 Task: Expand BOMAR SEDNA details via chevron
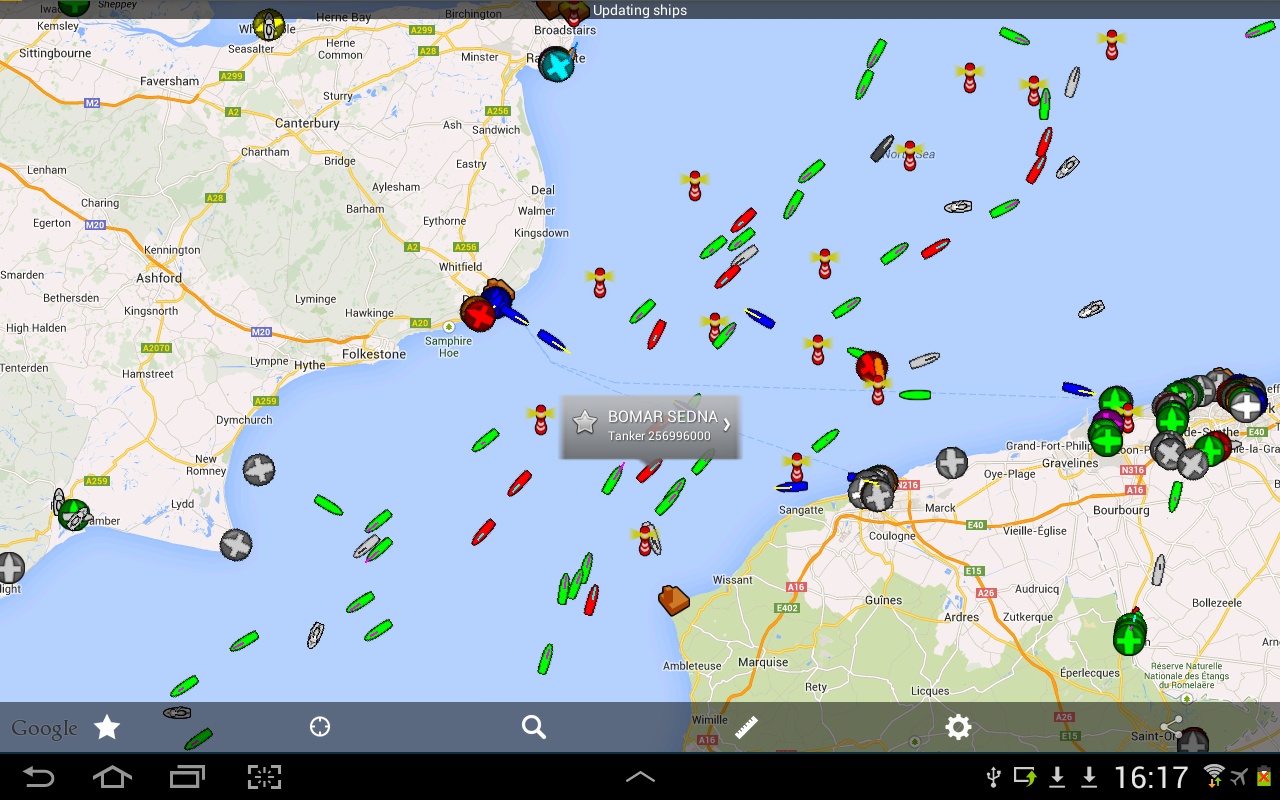click(x=727, y=424)
